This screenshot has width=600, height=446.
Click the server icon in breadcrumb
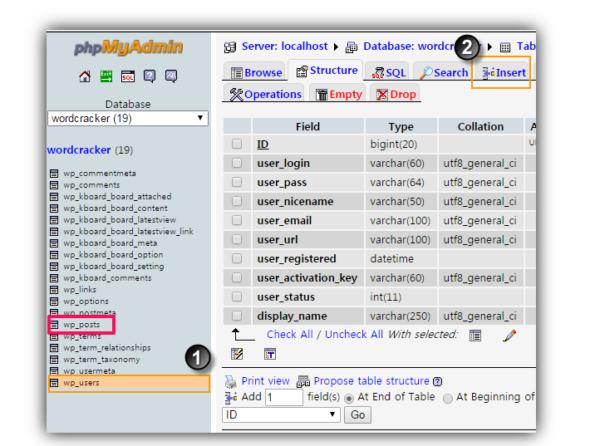click(x=230, y=47)
